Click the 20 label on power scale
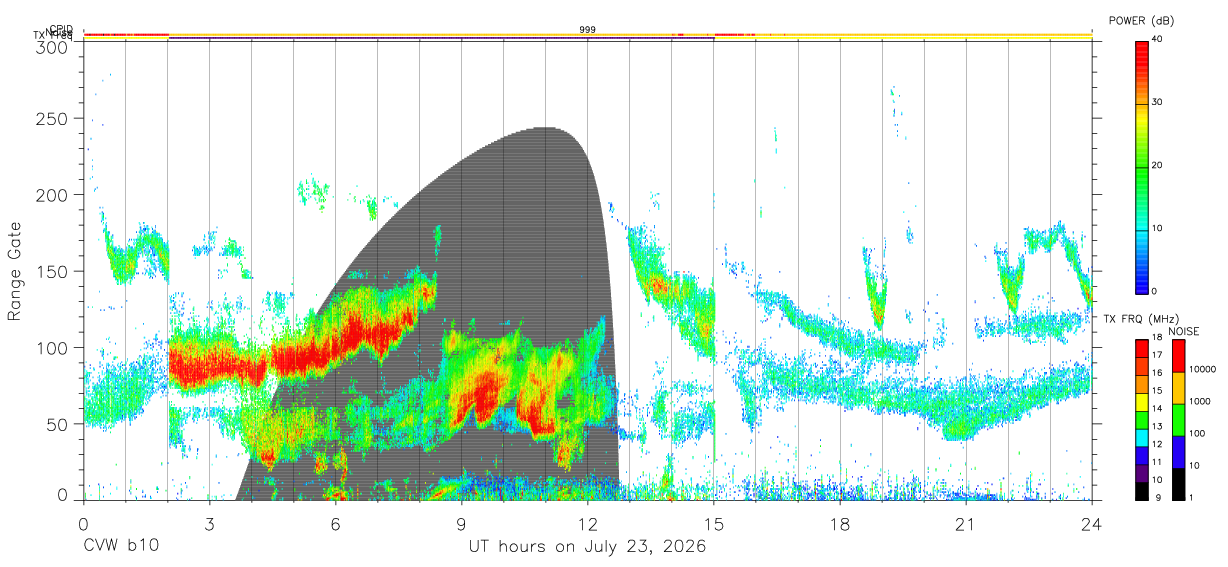This screenshot has height=567, width=1228. pos(1157,166)
